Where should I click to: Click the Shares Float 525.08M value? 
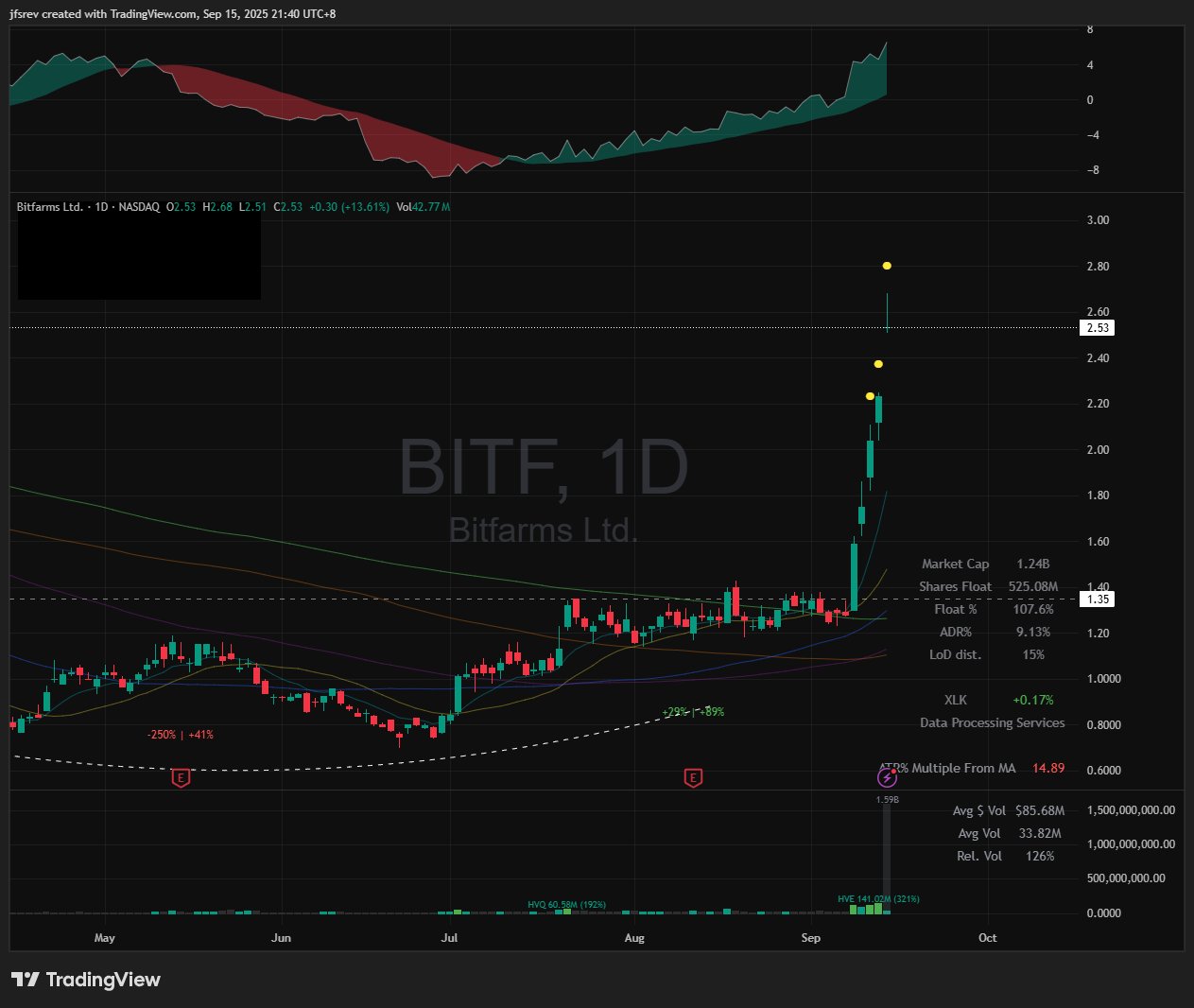tap(1033, 586)
